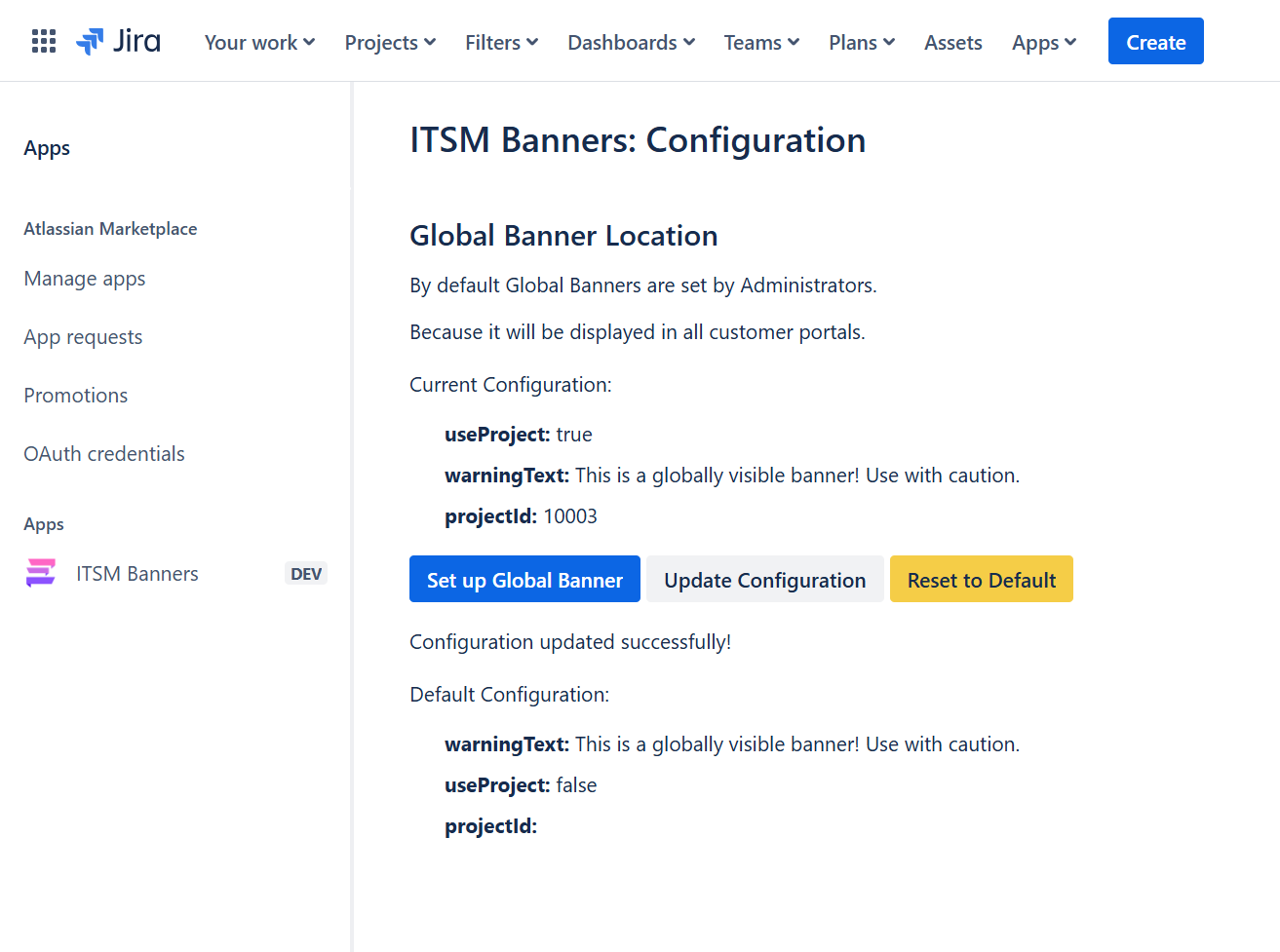Open the Dashboards menu

tap(631, 42)
